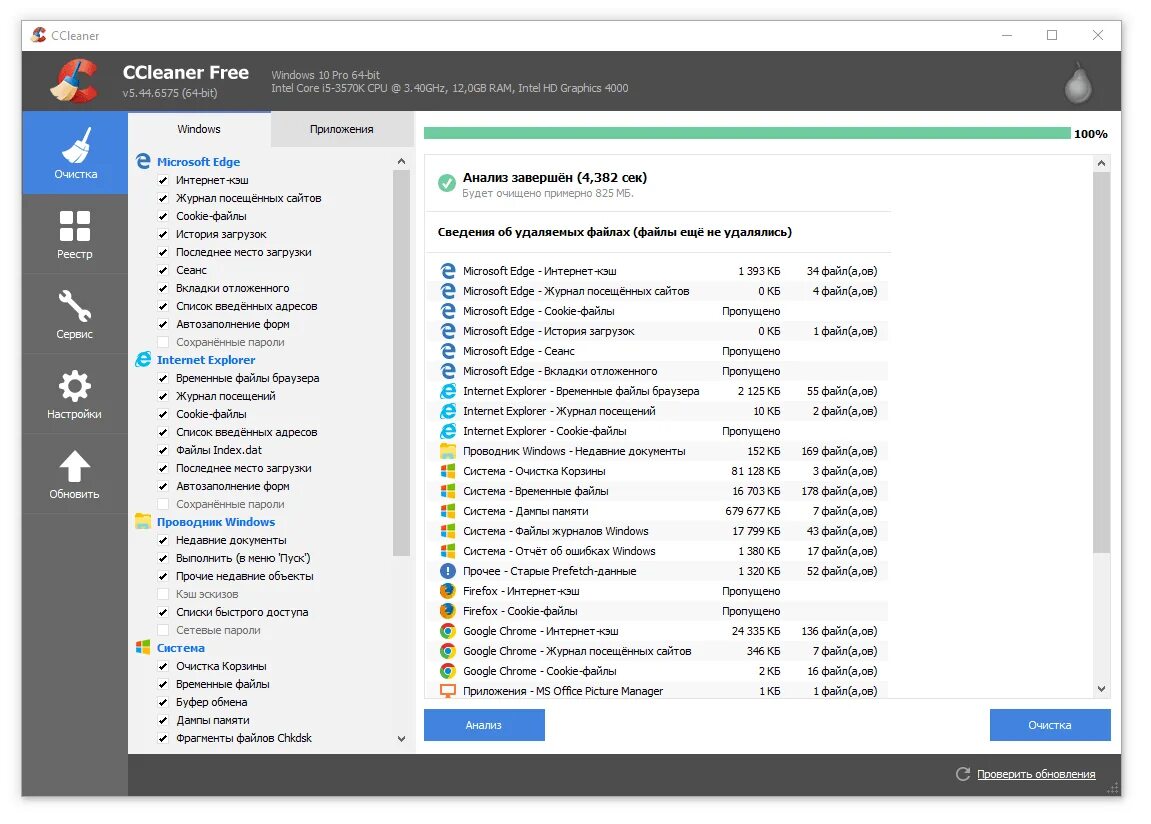Viewport: 1151px width, 824px height.
Task: Click the Microsoft Edge group icon in tree
Action: [143, 161]
